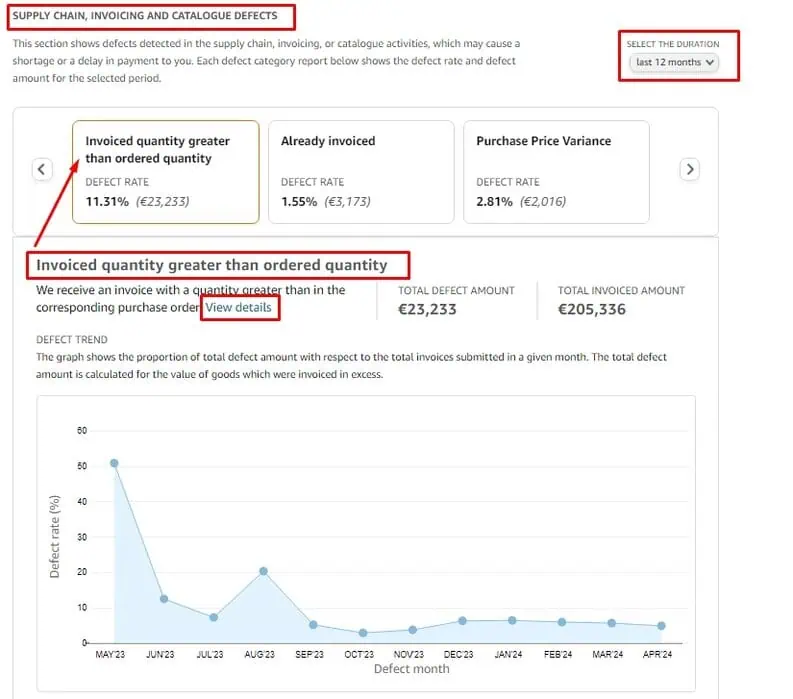Screen dimensions: 793x699
Task: Open the 'last 12 months' duration dropdown
Action: point(674,62)
